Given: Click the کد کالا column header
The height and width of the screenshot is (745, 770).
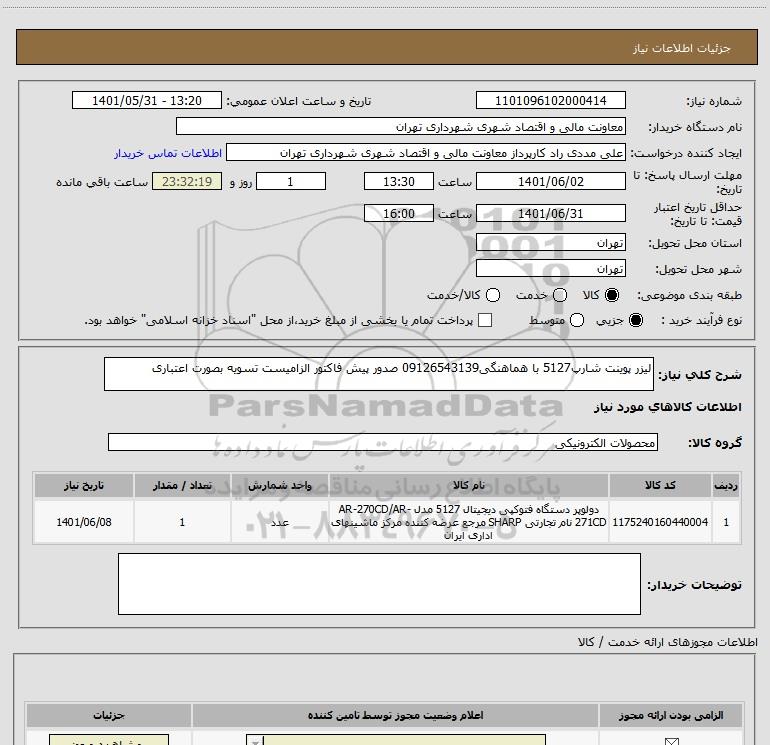Looking at the screenshot, I should 660,485.
